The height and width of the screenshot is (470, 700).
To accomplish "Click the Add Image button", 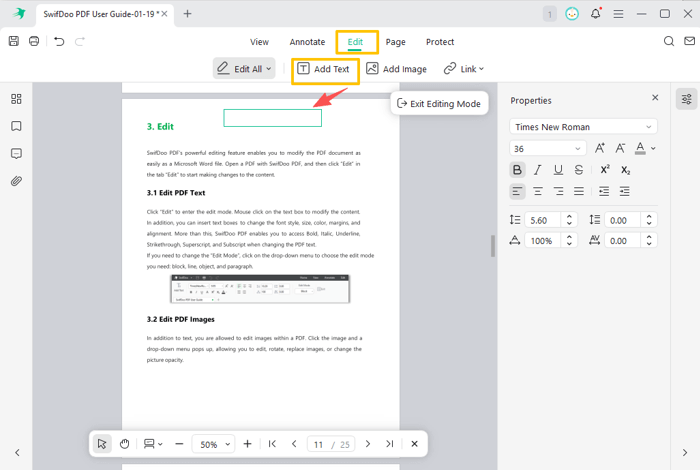I will pos(396,69).
